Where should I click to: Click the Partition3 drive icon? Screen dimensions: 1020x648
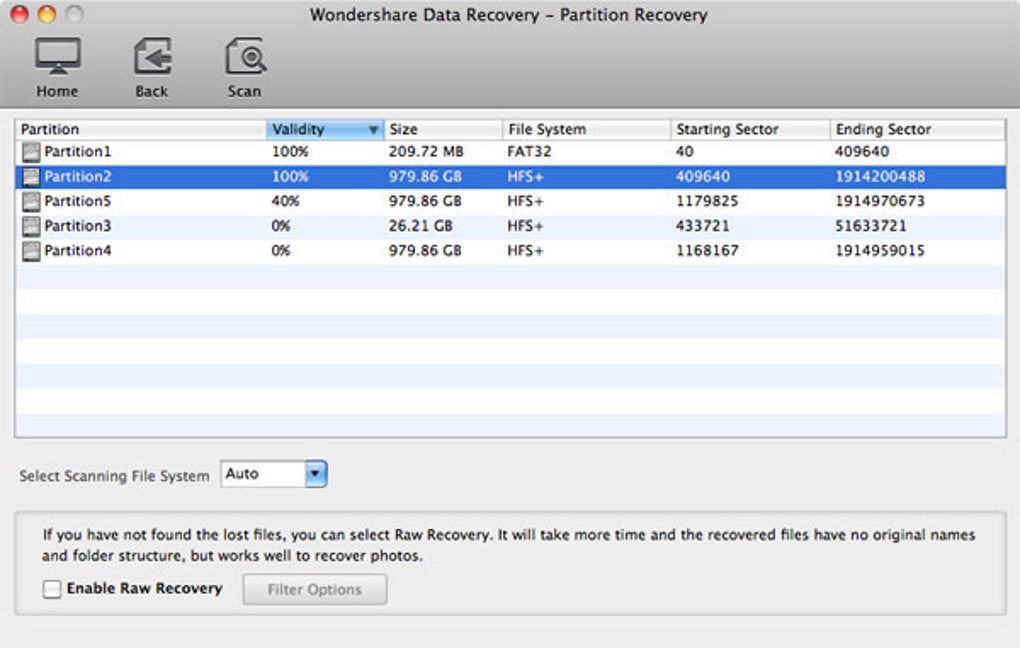[32, 226]
